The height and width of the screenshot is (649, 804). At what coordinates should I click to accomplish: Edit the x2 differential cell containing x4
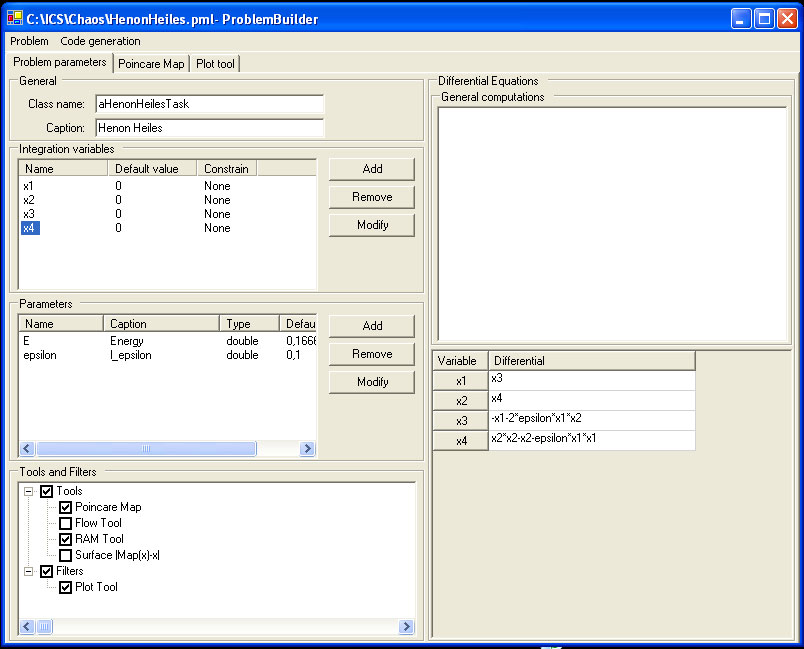tap(592, 400)
